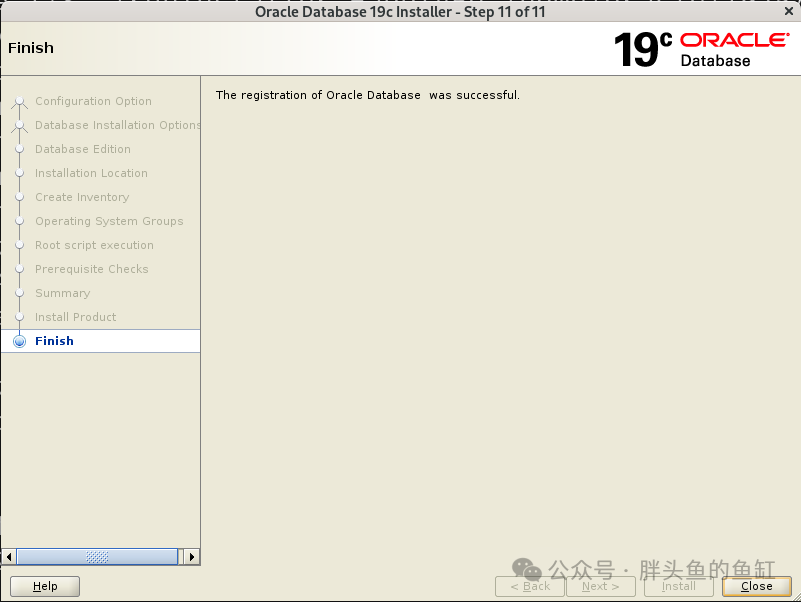
Task: Click the Oracle 19c Database logo
Action: tap(702, 50)
